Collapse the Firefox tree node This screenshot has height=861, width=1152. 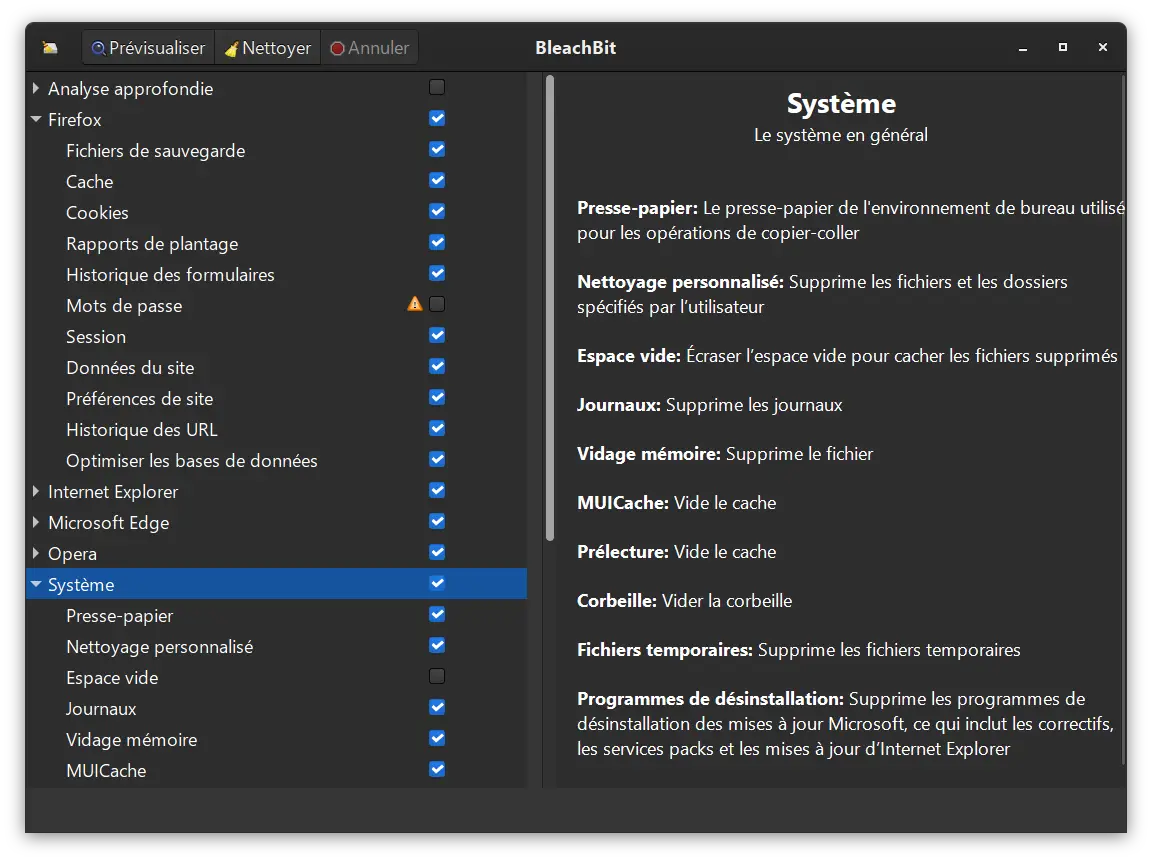pos(35,119)
